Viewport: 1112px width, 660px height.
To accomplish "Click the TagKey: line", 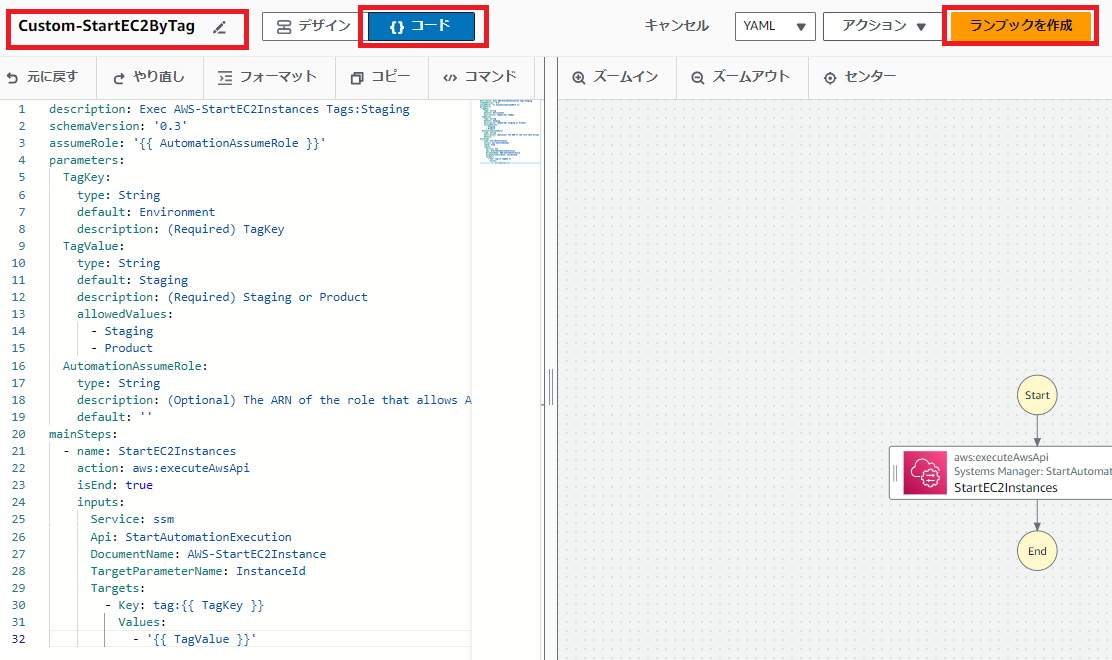I will click(x=87, y=177).
